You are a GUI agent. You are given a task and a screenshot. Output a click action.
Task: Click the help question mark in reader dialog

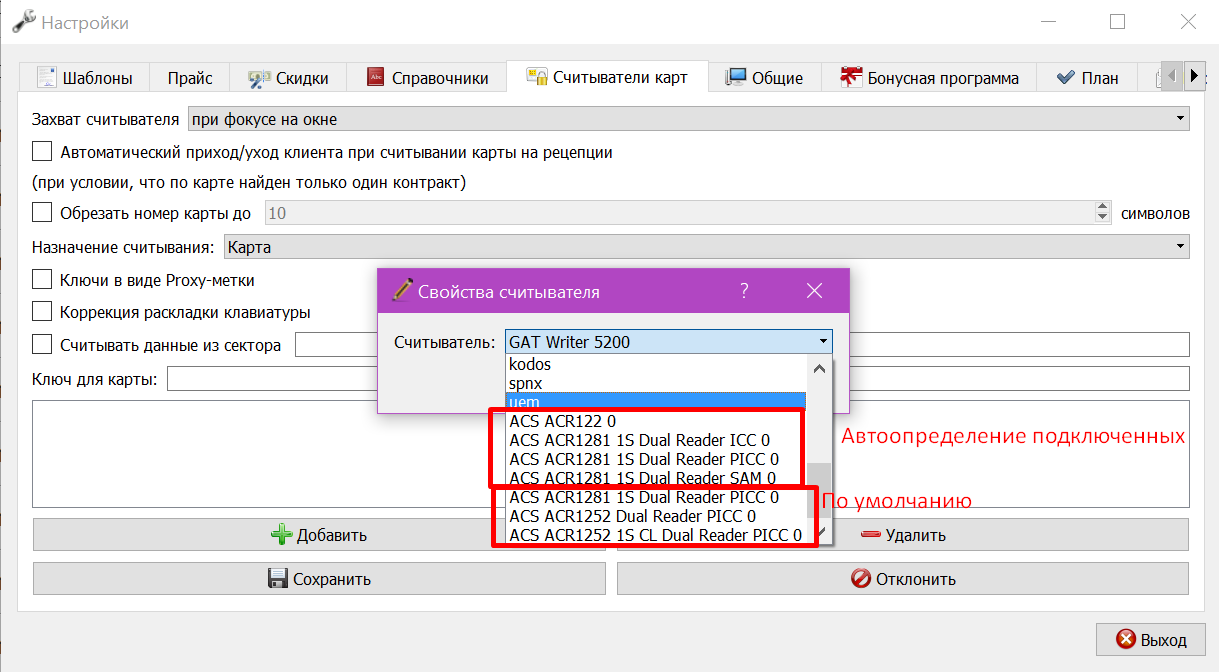point(744,291)
